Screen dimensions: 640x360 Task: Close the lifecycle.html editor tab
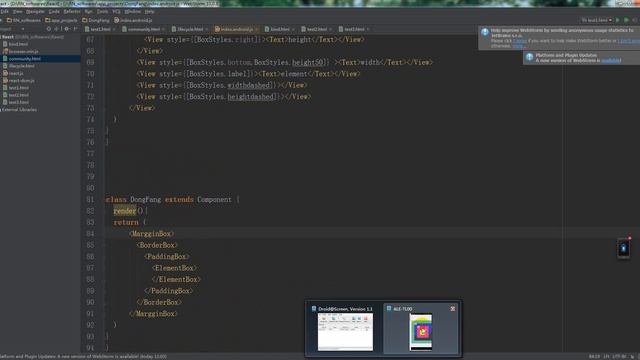tap(206, 29)
